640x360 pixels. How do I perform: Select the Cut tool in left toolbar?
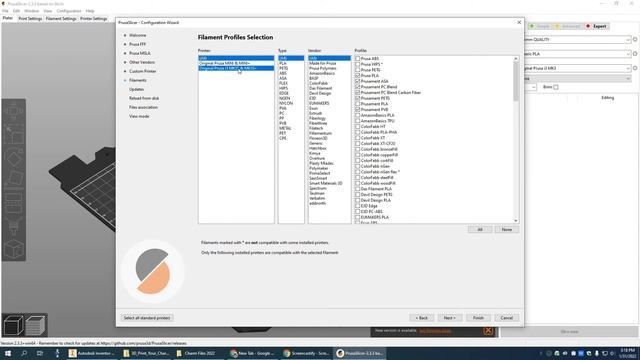tap(13, 203)
